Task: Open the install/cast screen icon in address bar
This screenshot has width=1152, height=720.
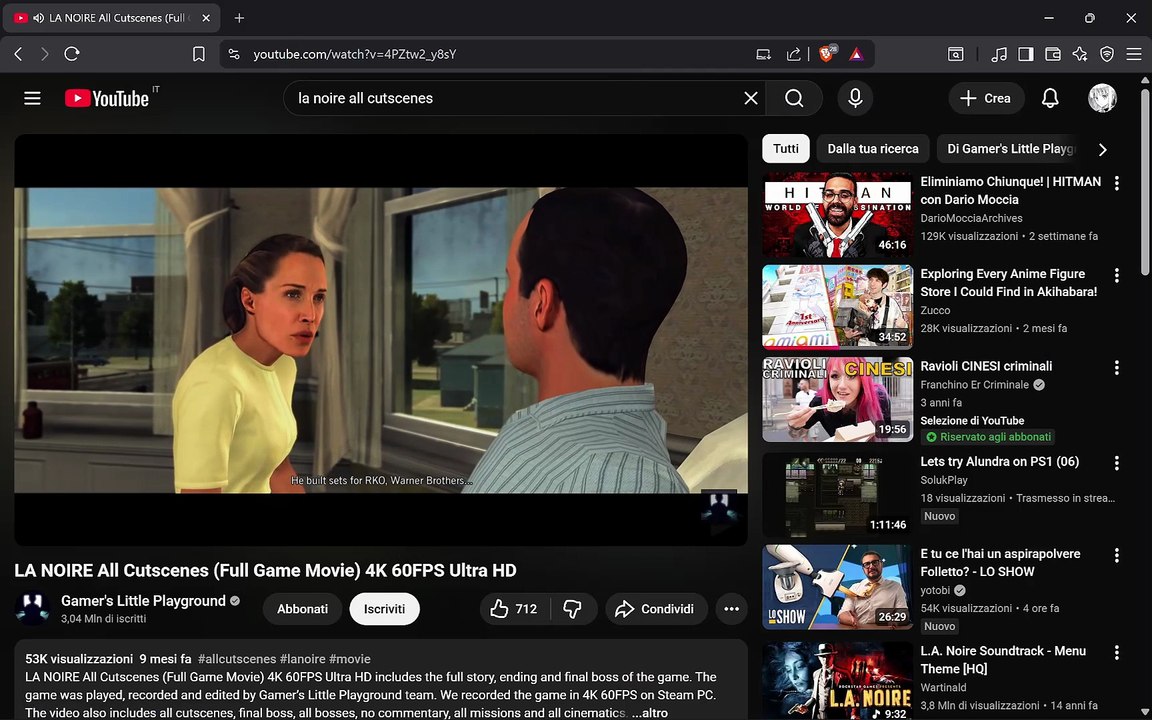Action: [763, 54]
